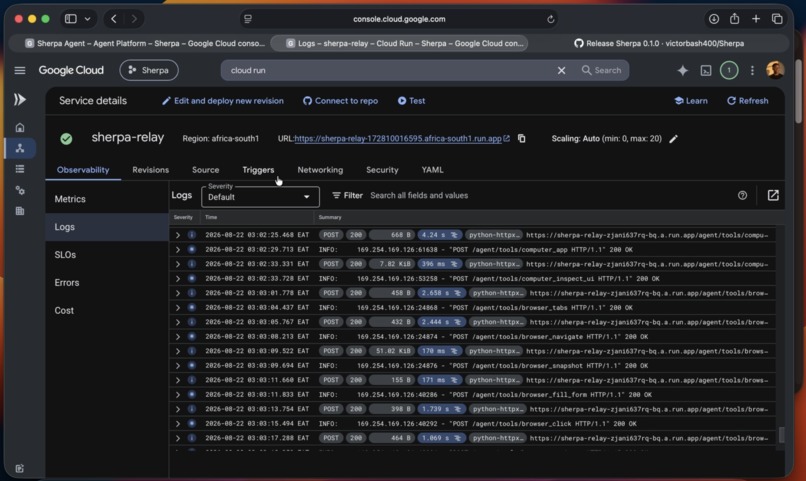Screen dimensions: 806x481
Task: Go back with Safari back arrow
Action: (x=114, y=19)
